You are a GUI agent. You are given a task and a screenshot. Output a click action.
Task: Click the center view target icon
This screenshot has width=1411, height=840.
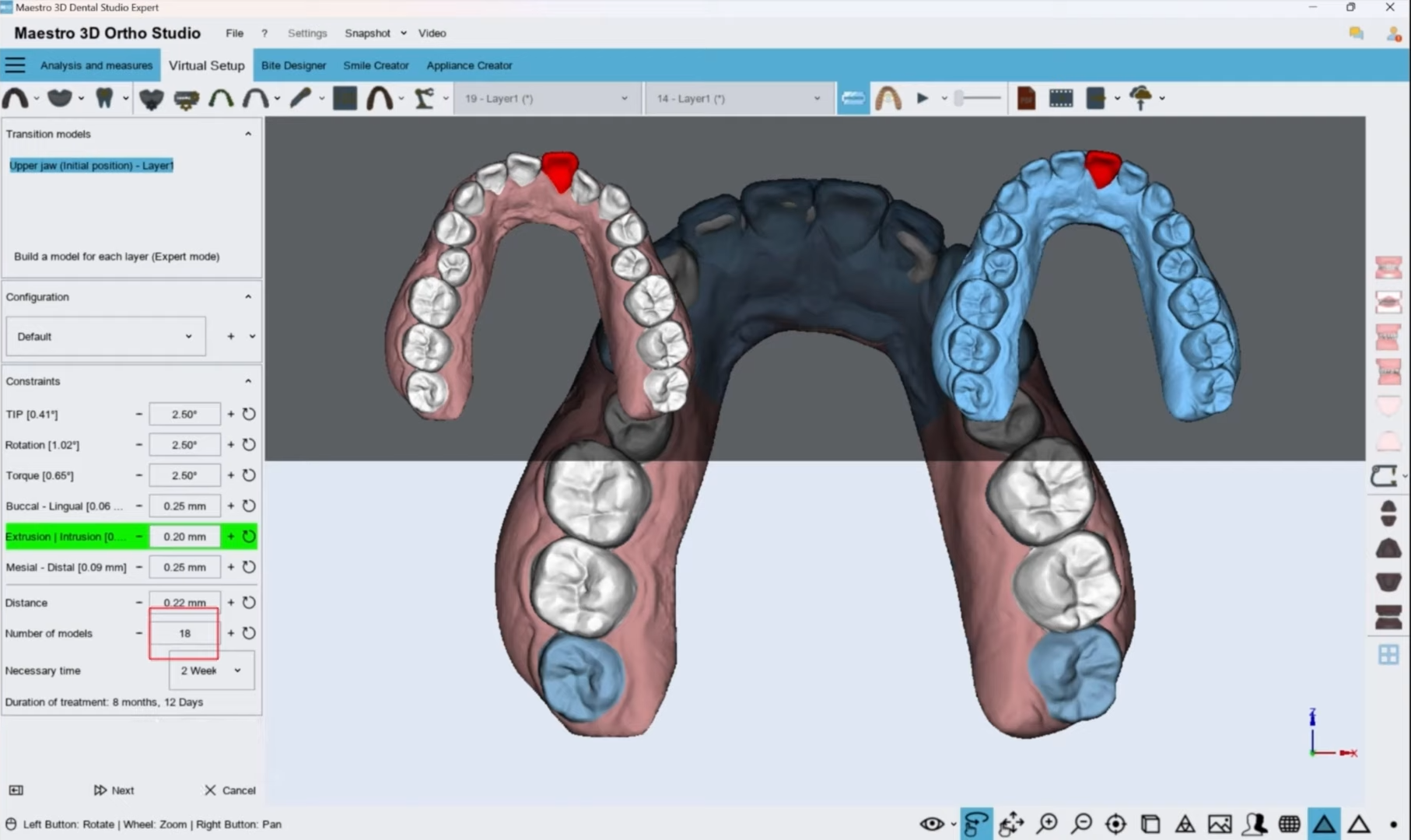(1115, 824)
